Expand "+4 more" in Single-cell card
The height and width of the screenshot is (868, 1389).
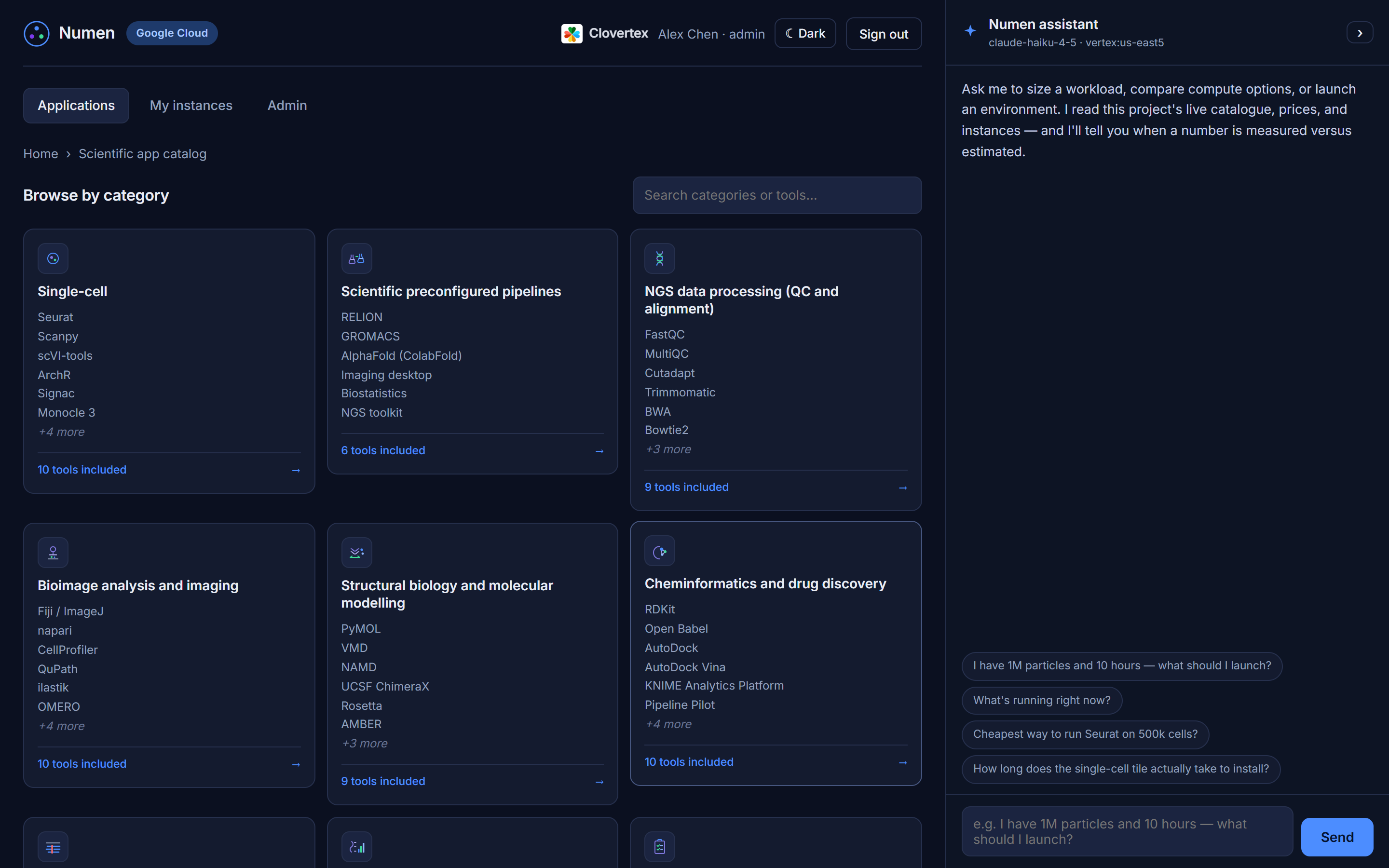61,432
